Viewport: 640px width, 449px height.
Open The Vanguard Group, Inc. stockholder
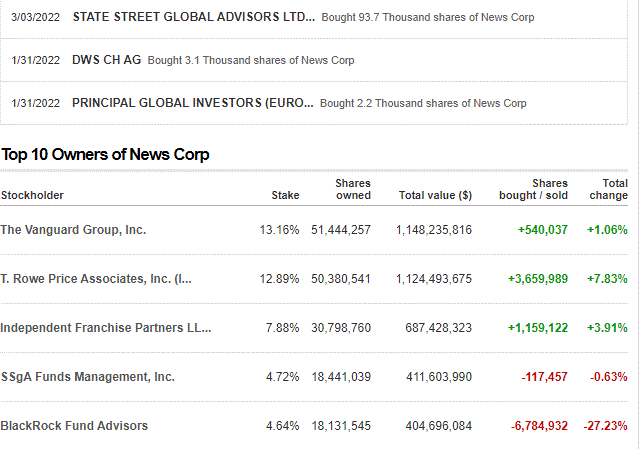[x=73, y=230]
